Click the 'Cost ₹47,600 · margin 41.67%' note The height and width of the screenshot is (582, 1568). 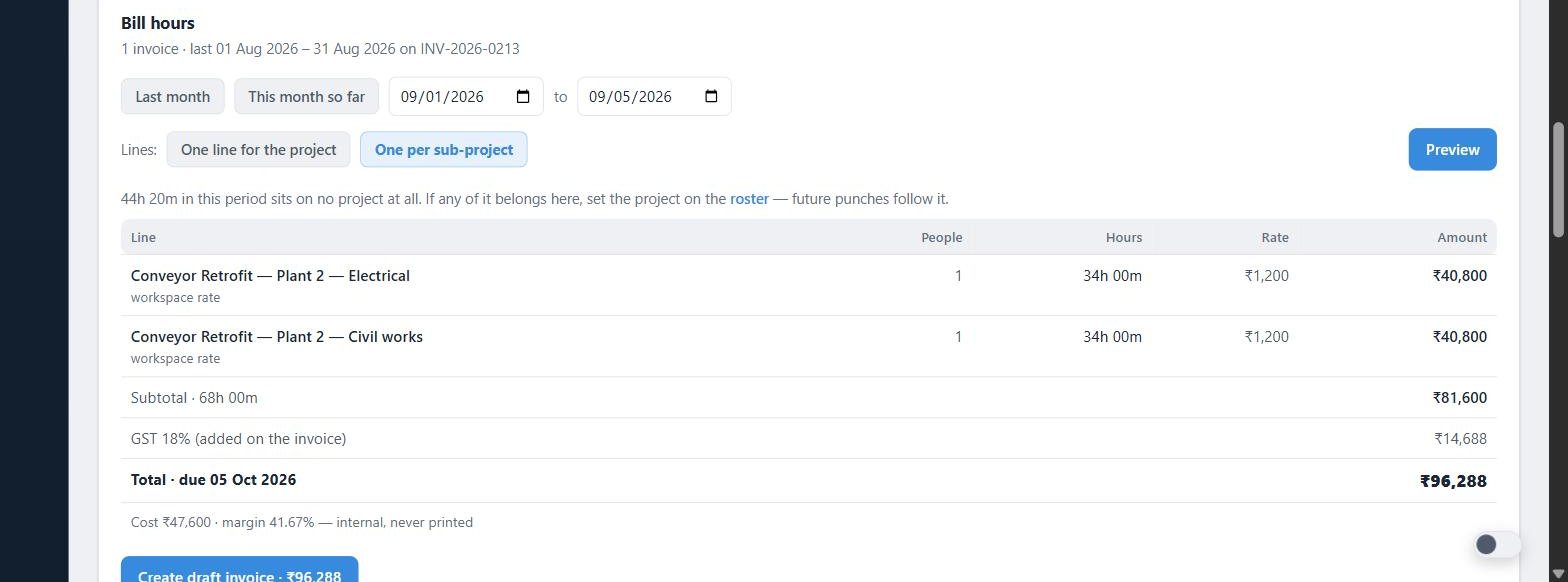pos(302,522)
